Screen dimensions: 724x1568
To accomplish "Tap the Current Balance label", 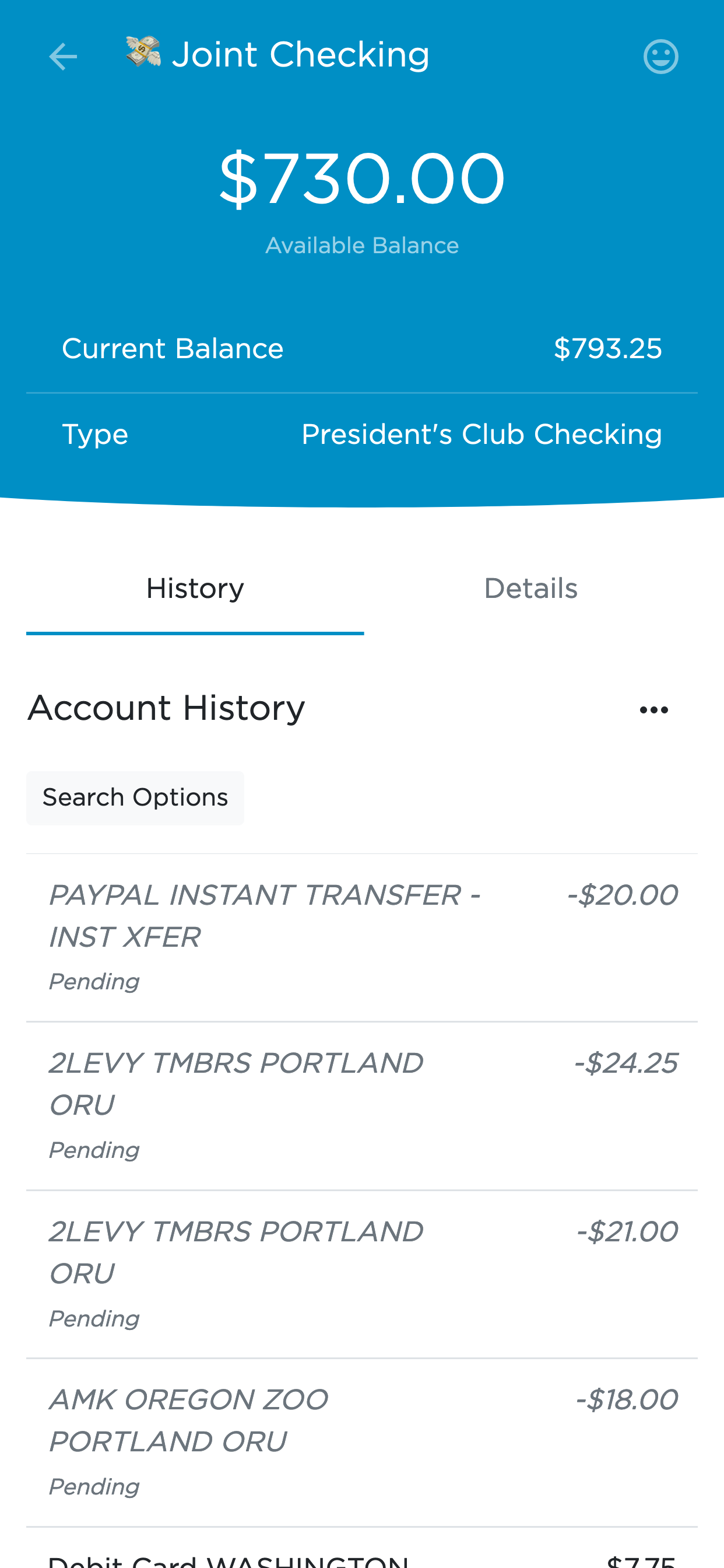I will point(173,349).
